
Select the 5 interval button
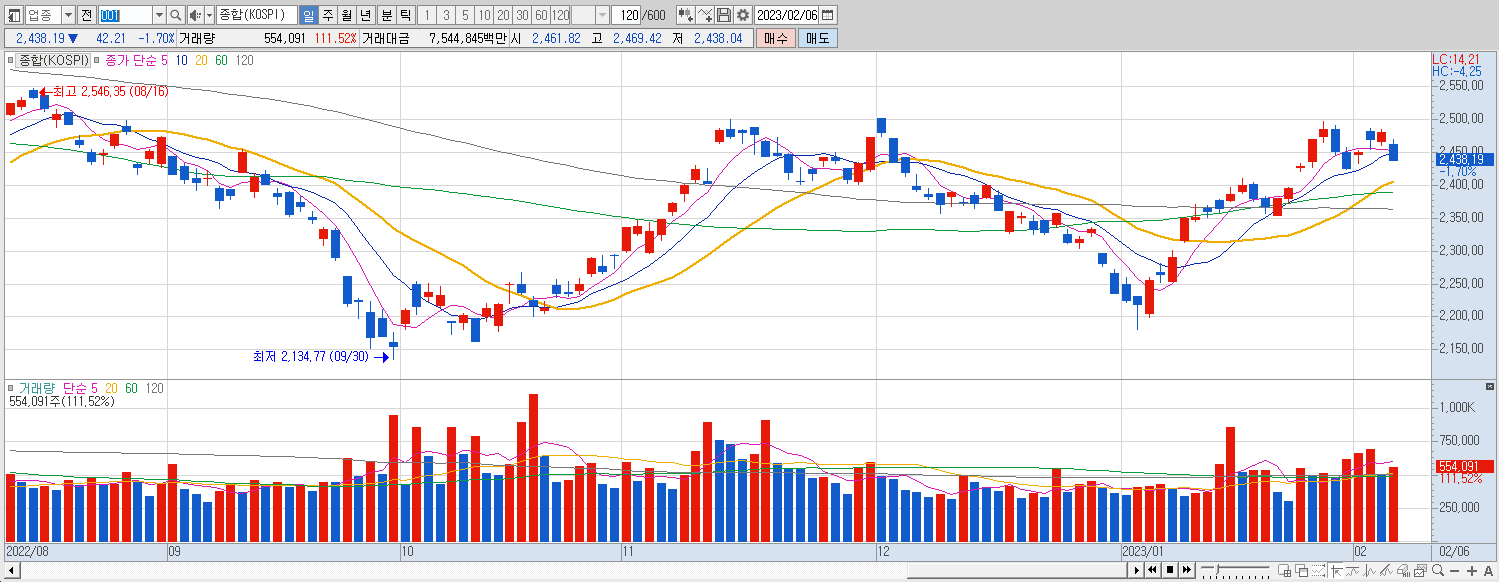tap(465, 15)
